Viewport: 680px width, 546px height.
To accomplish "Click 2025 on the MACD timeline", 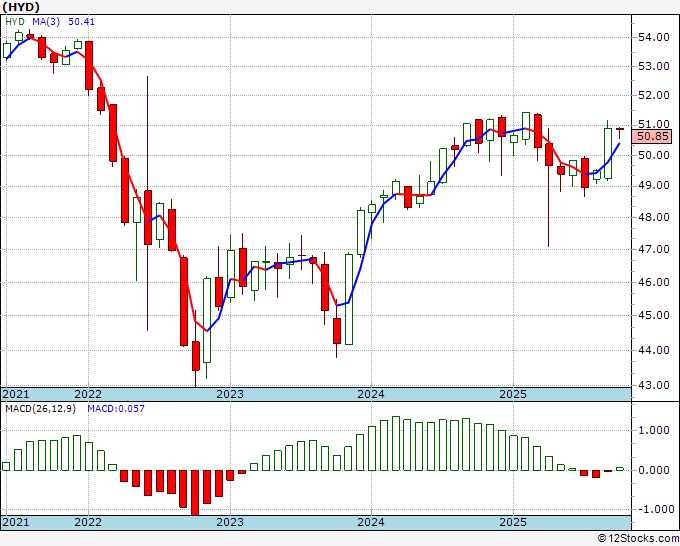I will point(513,522).
